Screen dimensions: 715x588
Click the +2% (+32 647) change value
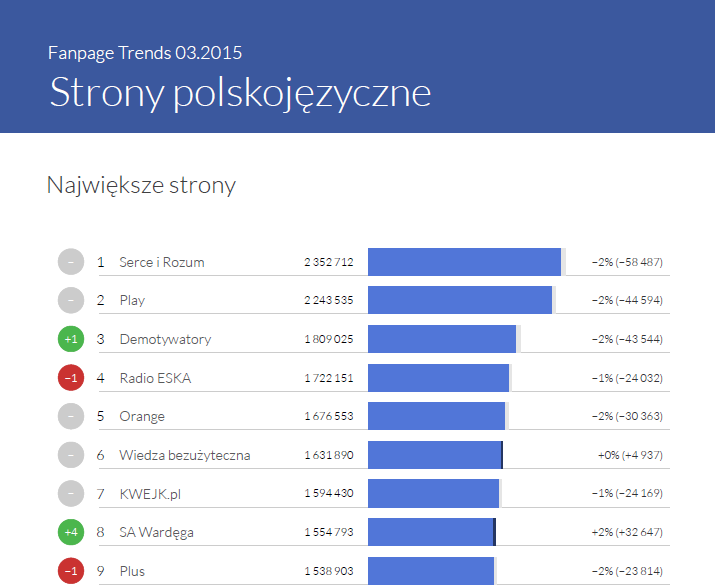pos(629,532)
